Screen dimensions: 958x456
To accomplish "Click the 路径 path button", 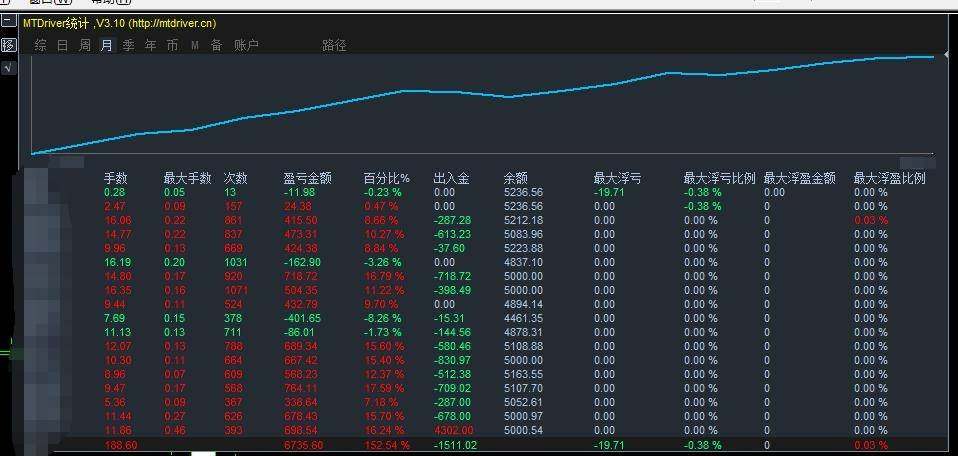I will pos(334,45).
